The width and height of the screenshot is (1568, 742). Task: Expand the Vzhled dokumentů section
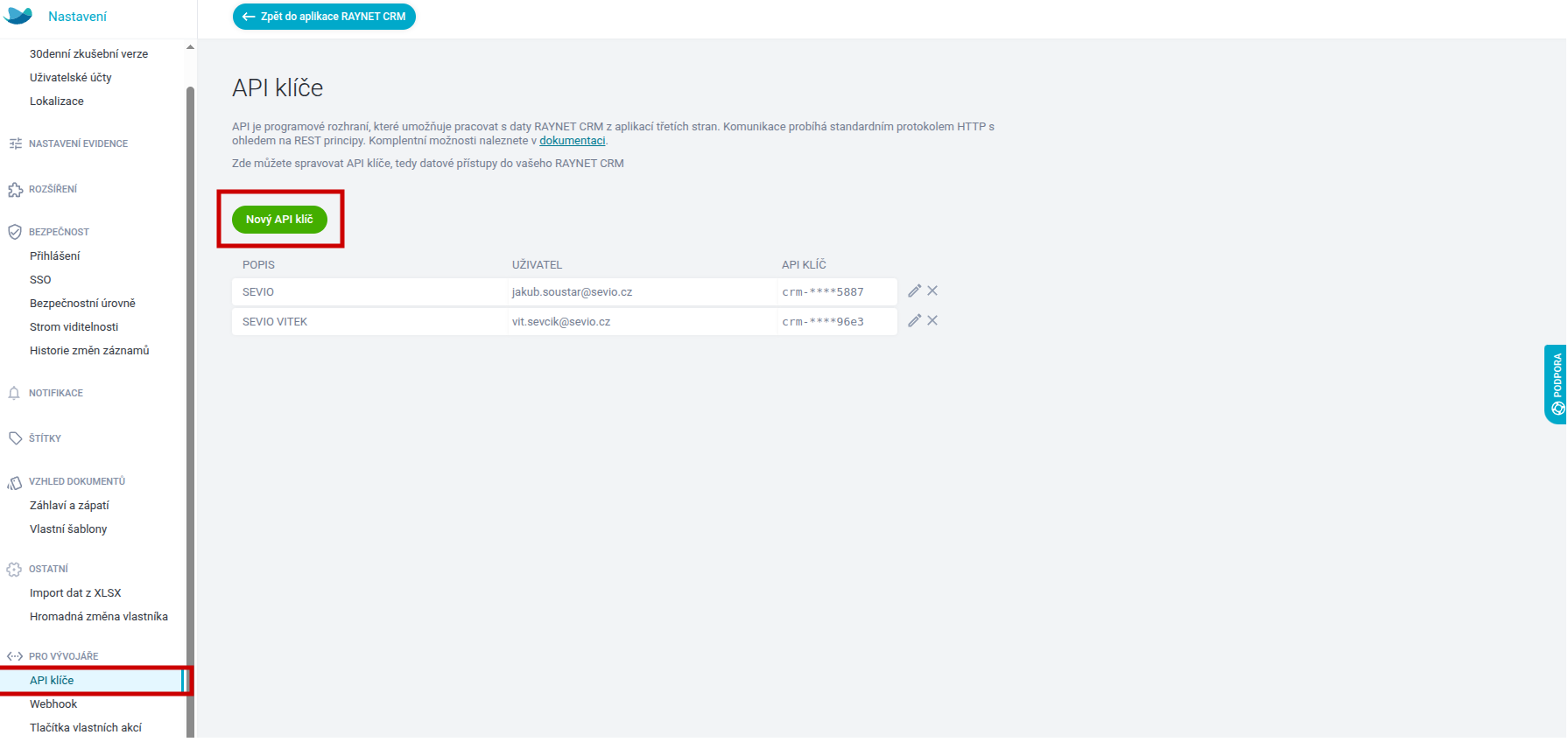[76, 481]
